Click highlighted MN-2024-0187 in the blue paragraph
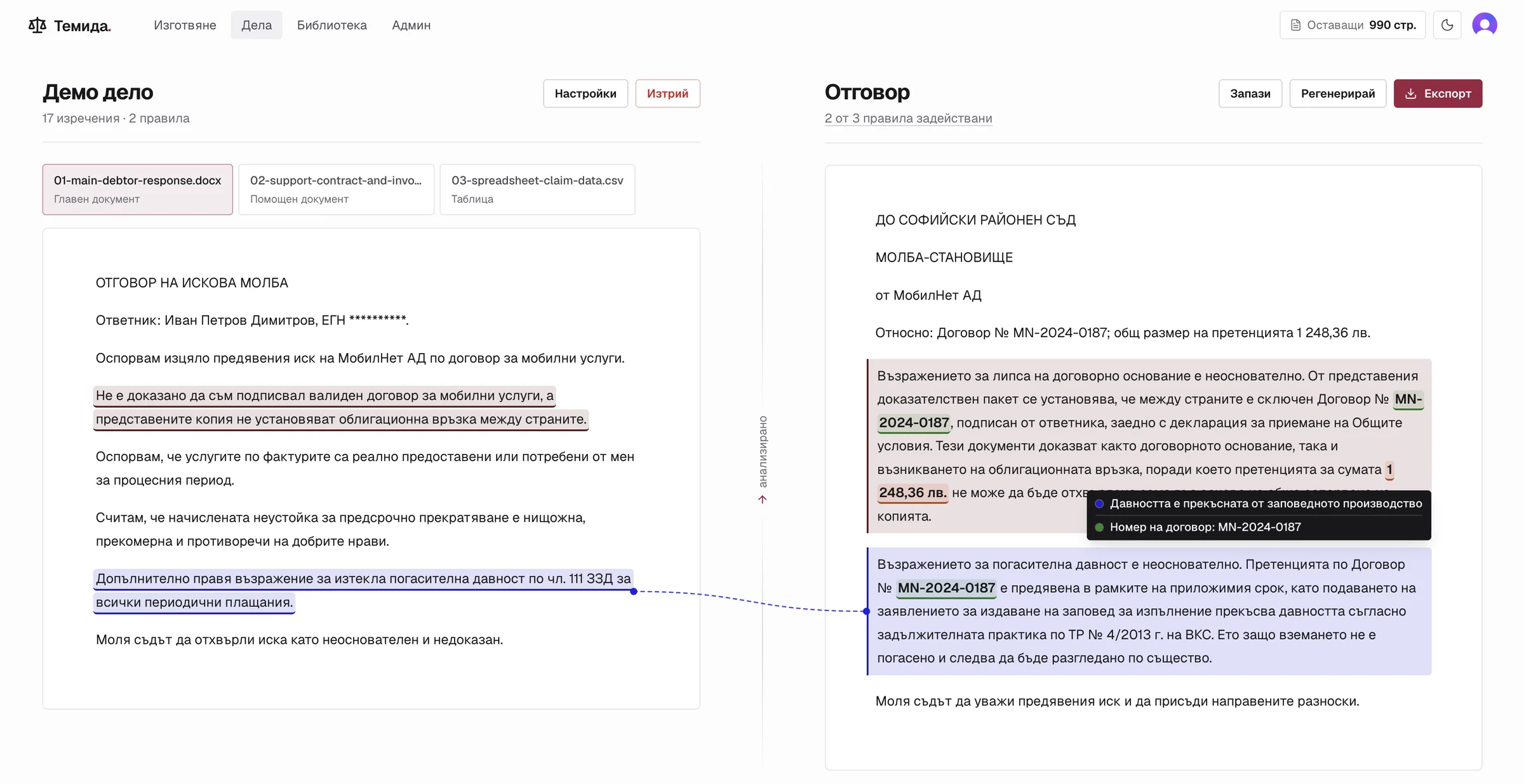This screenshot has height=784, width=1524. tap(946, 588)
